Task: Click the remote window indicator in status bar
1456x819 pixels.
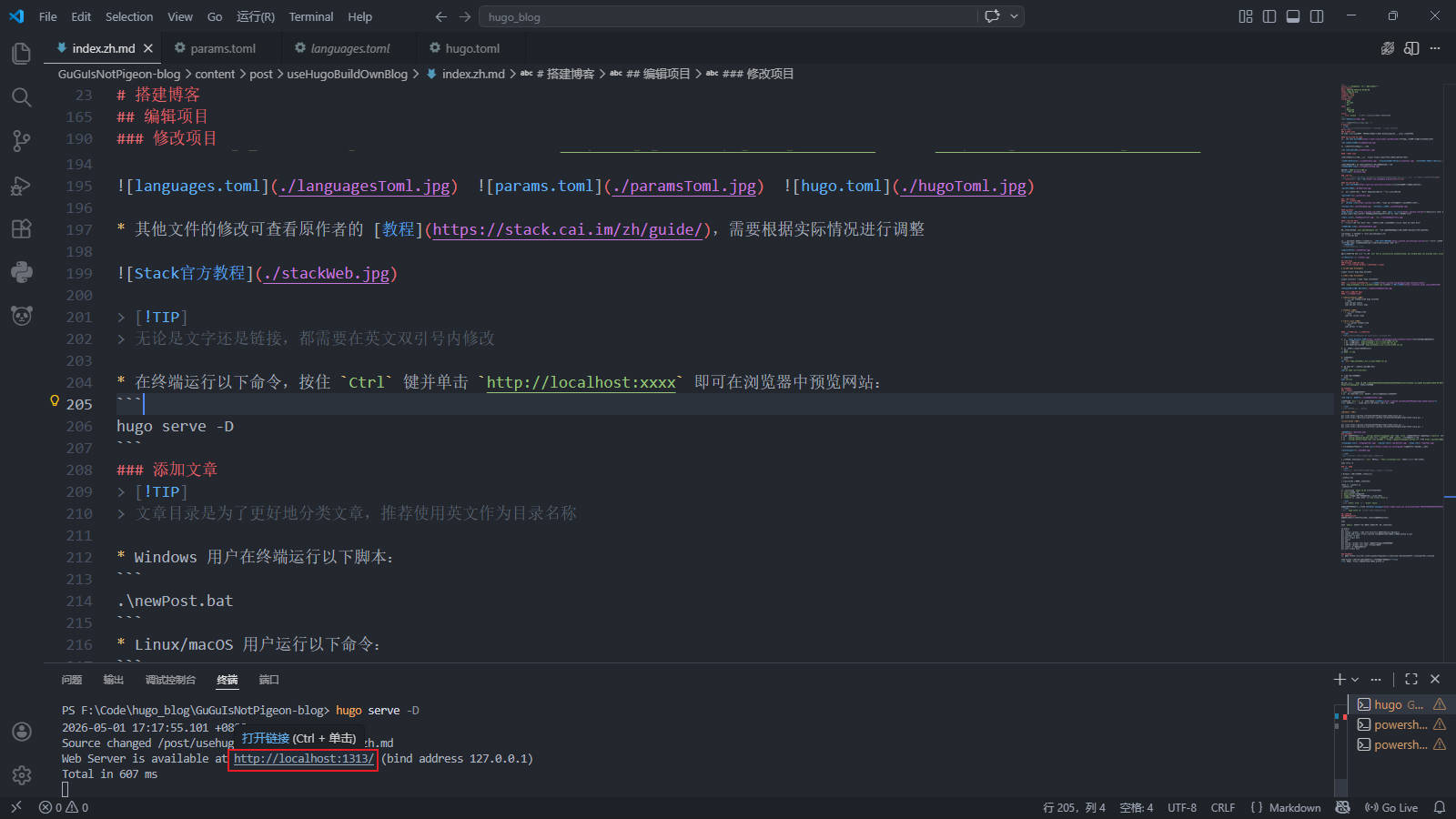Action: (15, 807)
